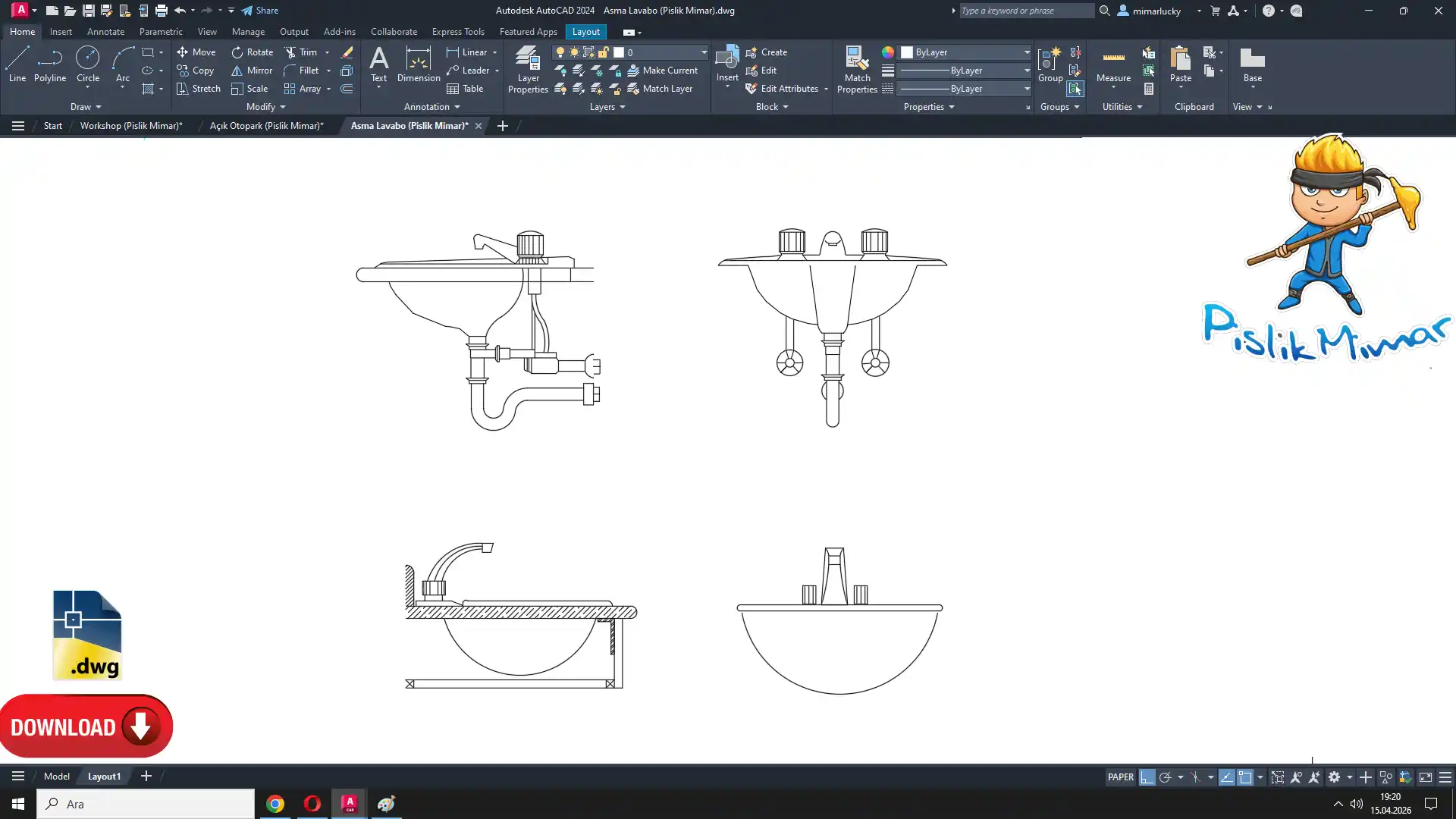Viewport: 1456px width, 819px height.
Task: Toggle Ortho mode in status bar
Action: [1147, 777]
